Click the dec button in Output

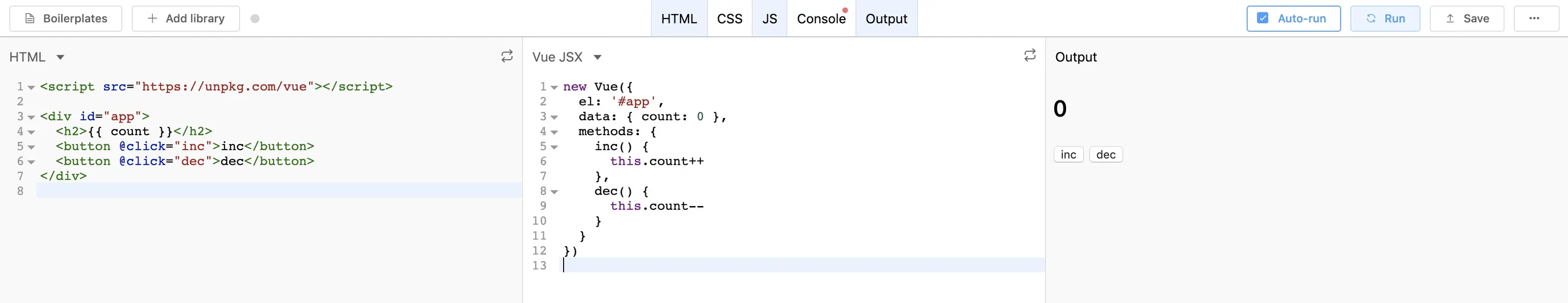pos(1105,154)
